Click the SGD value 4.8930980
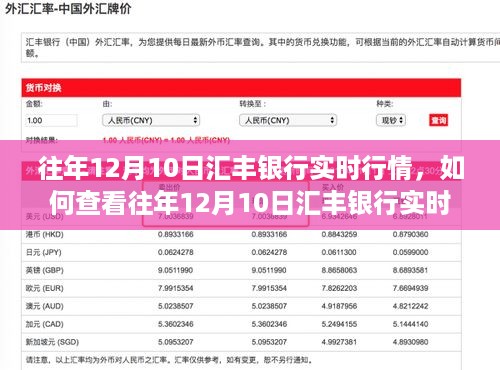This screenshot has height=370, width=500. coord(410,342)
